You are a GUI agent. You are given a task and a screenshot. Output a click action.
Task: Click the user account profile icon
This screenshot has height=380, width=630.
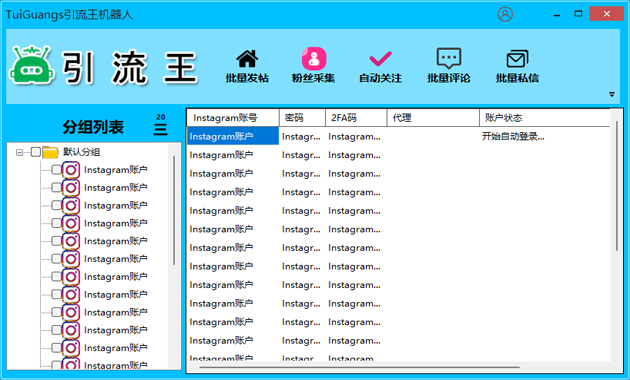[505, 14]
